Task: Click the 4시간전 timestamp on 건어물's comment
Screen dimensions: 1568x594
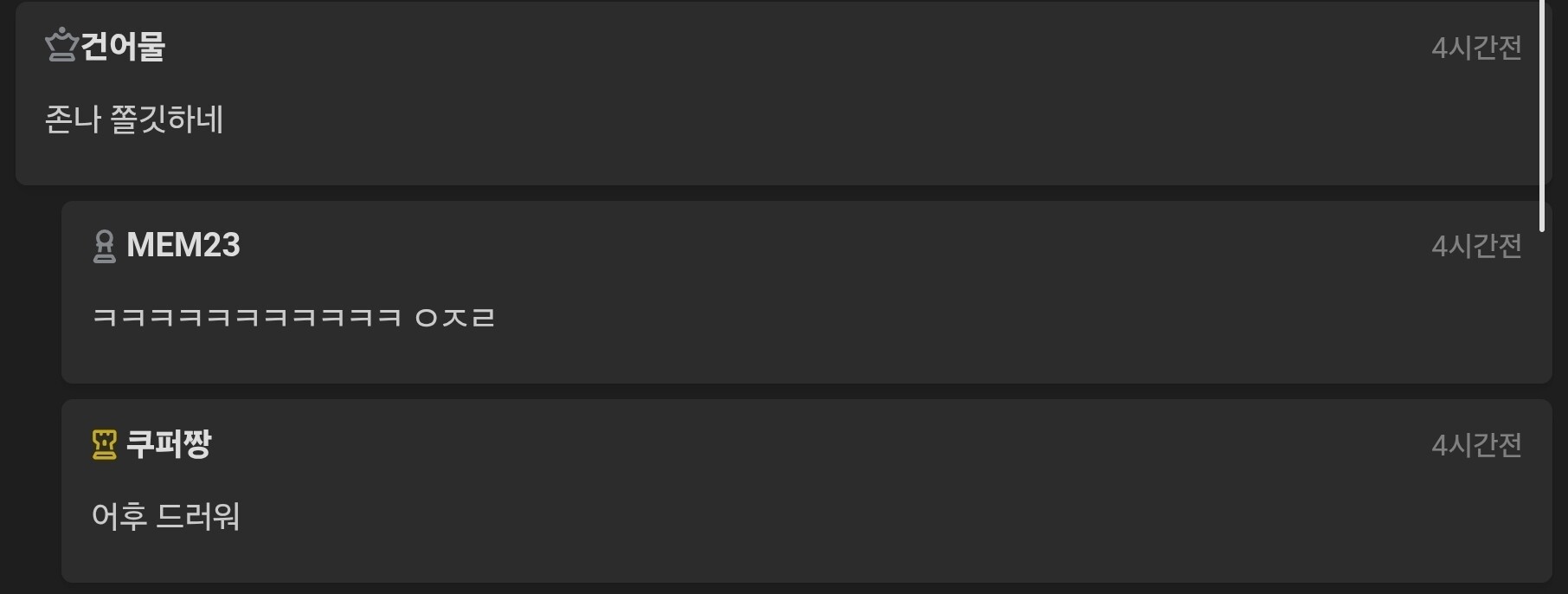Action: click(x=1476, y=48)
